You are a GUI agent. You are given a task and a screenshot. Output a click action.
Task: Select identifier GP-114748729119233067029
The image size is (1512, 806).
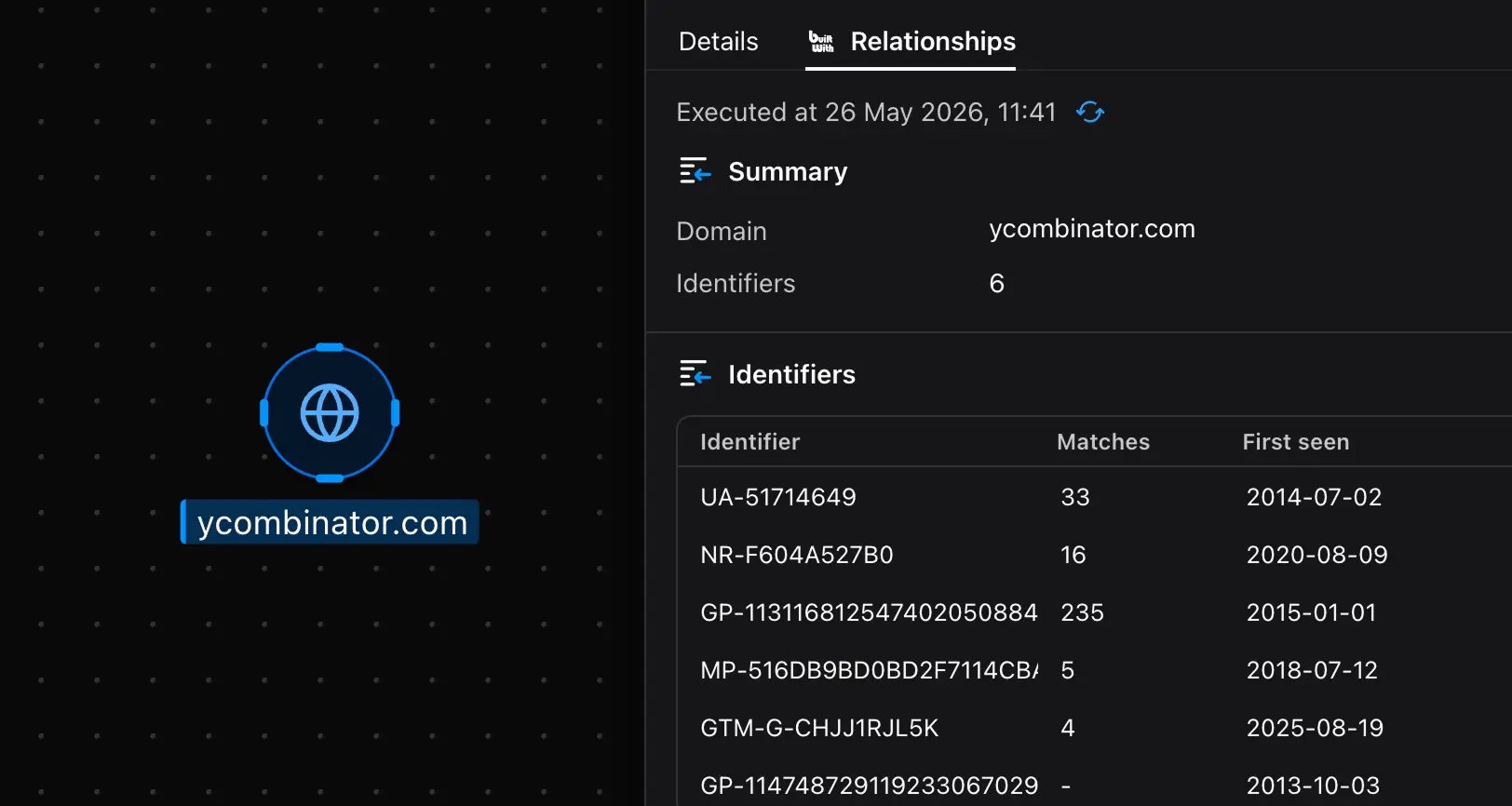[869, 786]
